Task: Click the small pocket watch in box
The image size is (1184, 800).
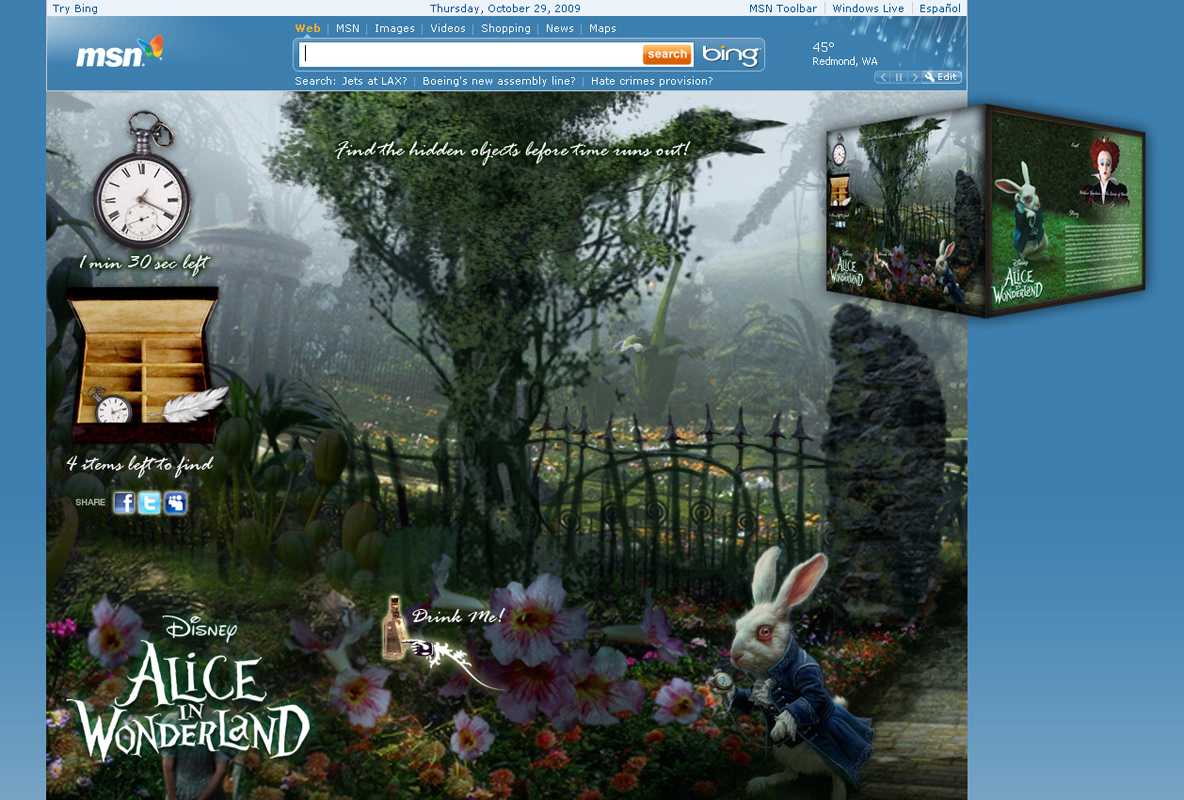Action: [x=111, y=406]
